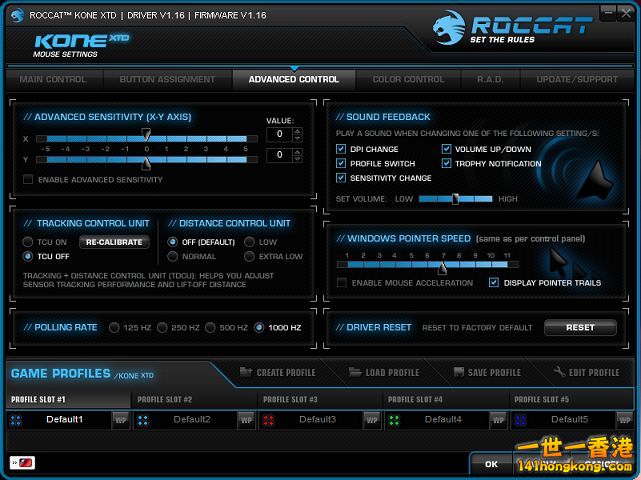Increase the X value with up arrow
The image size is (641, 480).
pyautogui.click(x=298, y=131)
